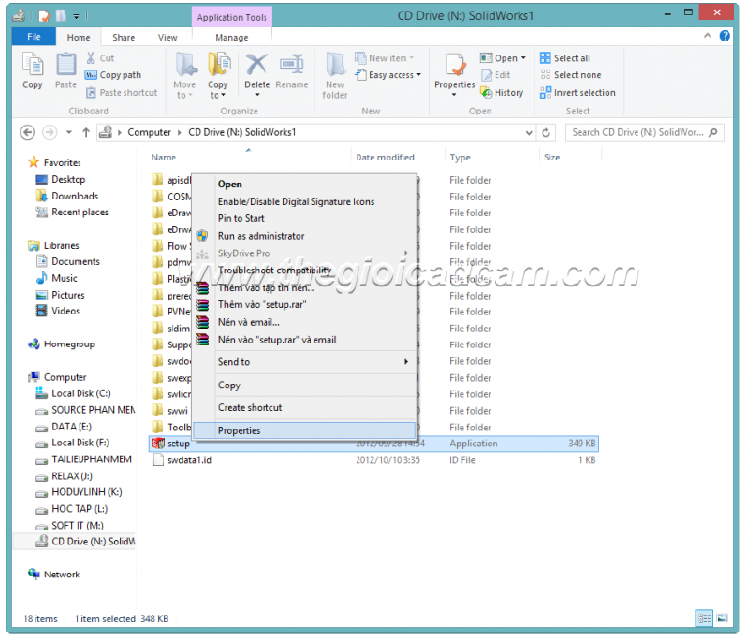The image size is (743, 635).
Task: Click the Cut scissors icon
Action: click(x=91, y=58)
